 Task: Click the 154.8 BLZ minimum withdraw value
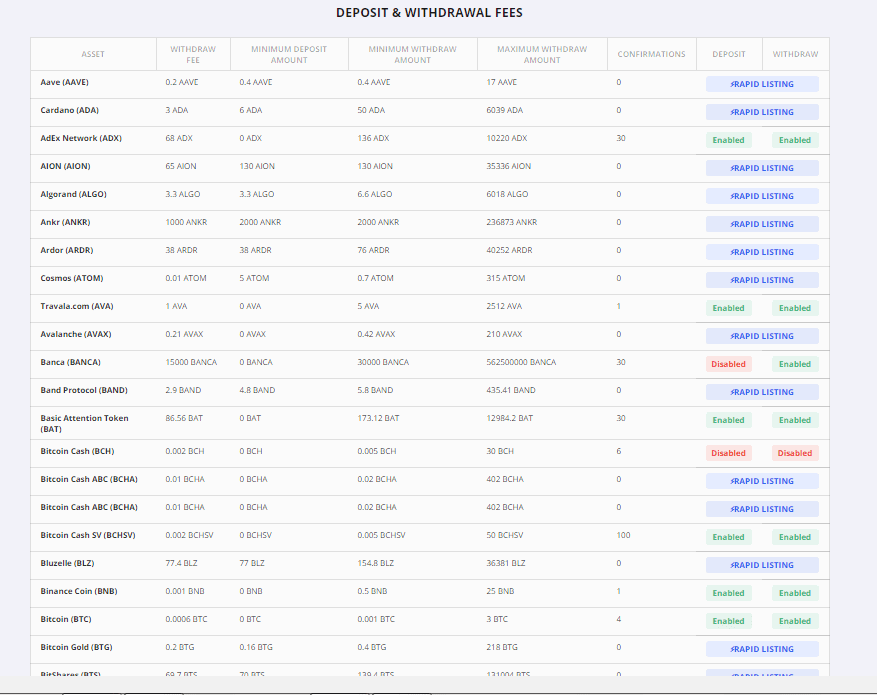click(x=375, y=563)
